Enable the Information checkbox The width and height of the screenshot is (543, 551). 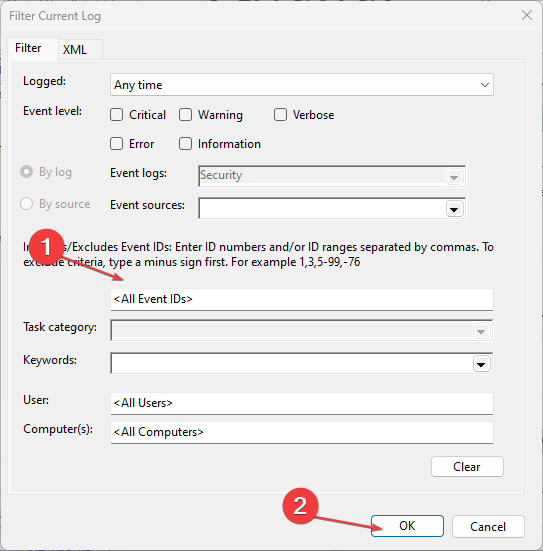[185, 144]
